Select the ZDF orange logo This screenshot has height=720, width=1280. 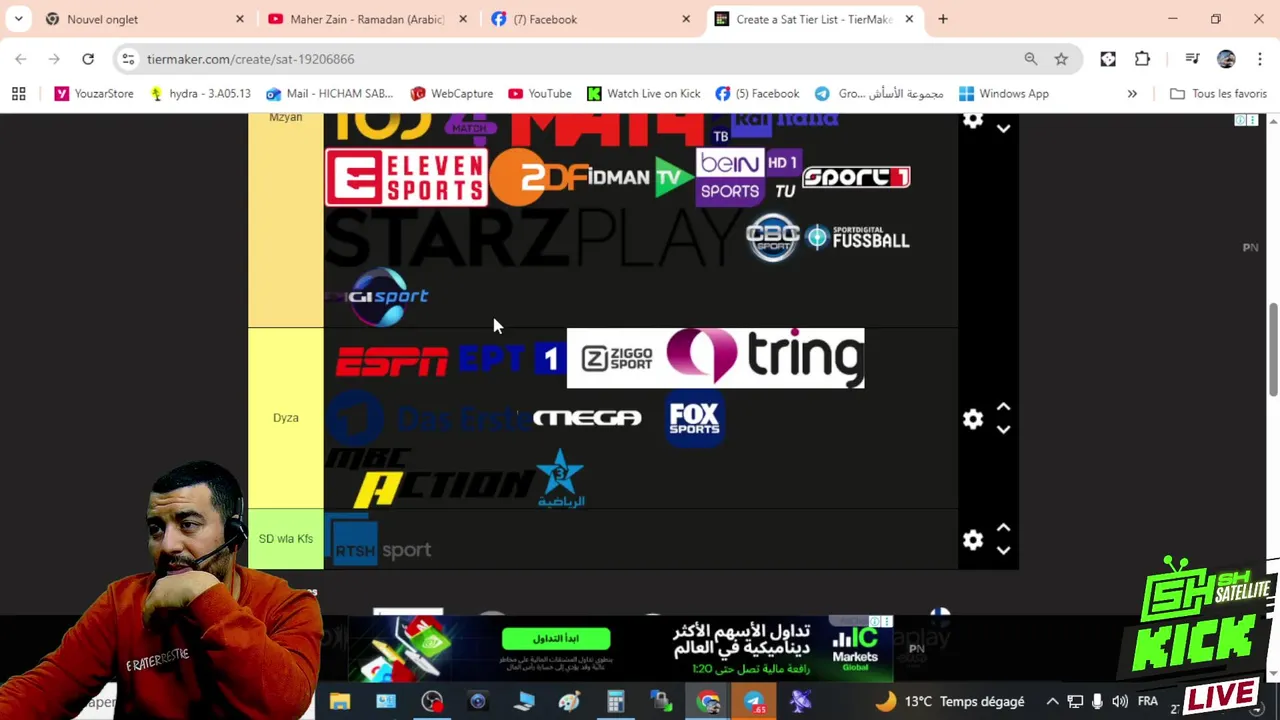tap(538, 178)
